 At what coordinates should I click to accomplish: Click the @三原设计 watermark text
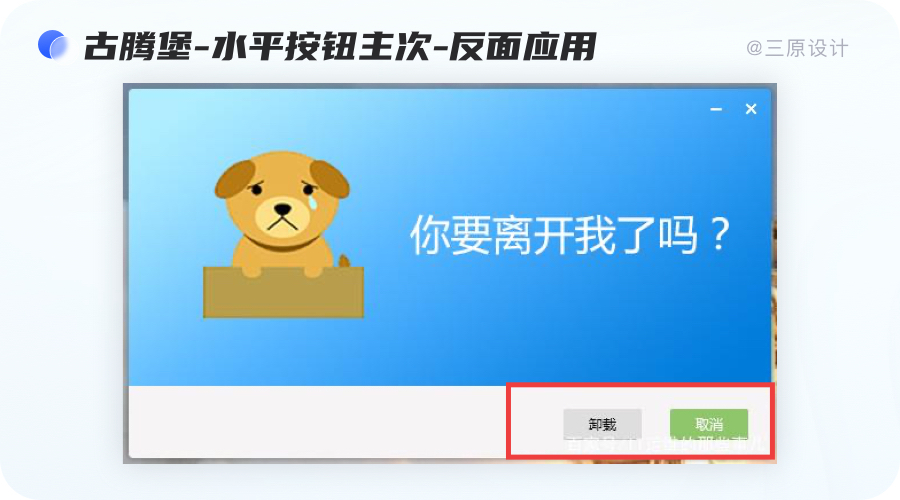coord(797,48)
